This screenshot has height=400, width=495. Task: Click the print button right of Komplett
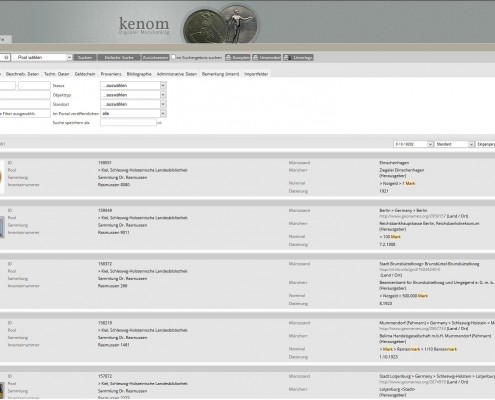point(267,57)
